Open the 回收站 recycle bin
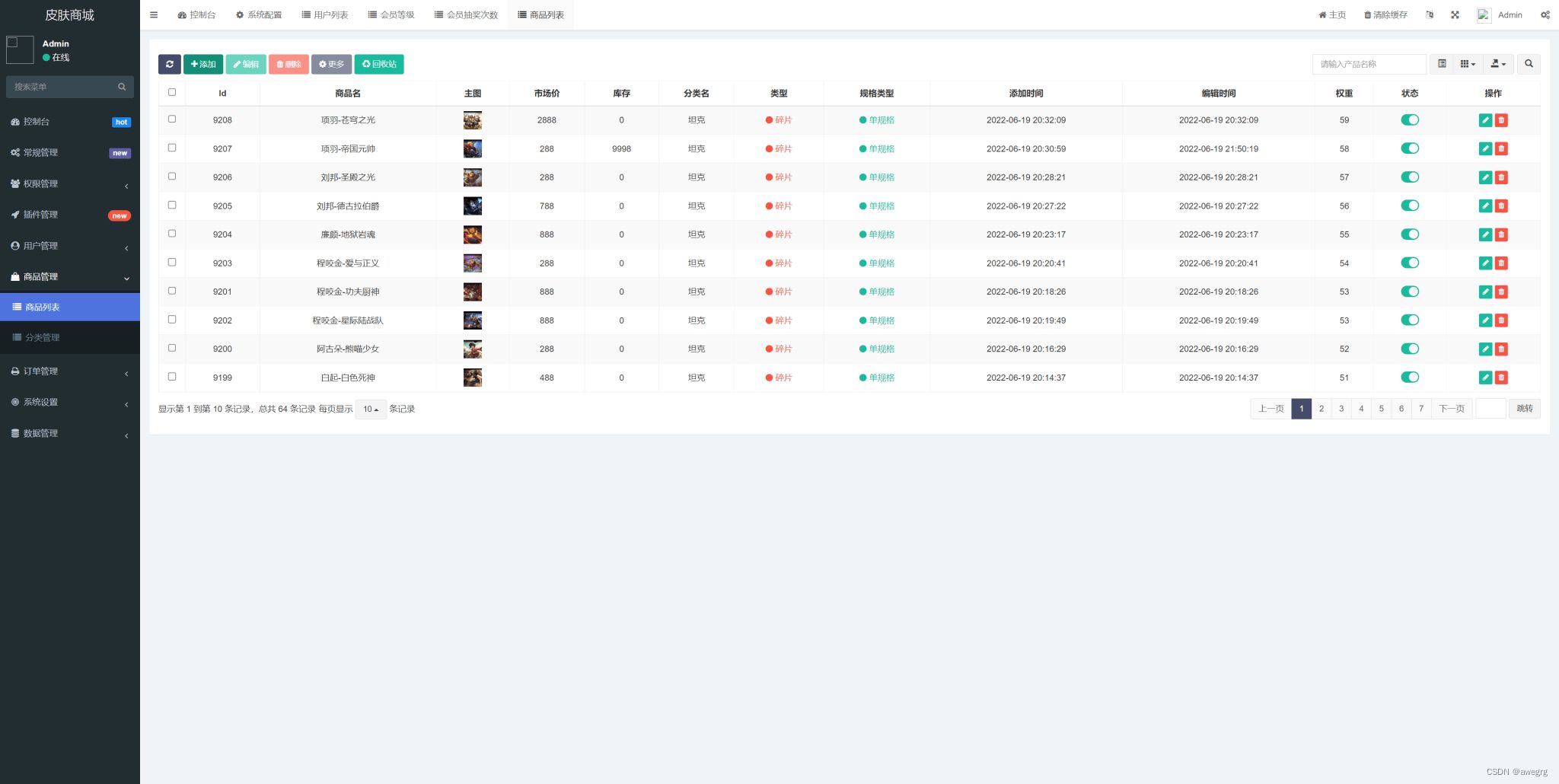 click(379, 65)
